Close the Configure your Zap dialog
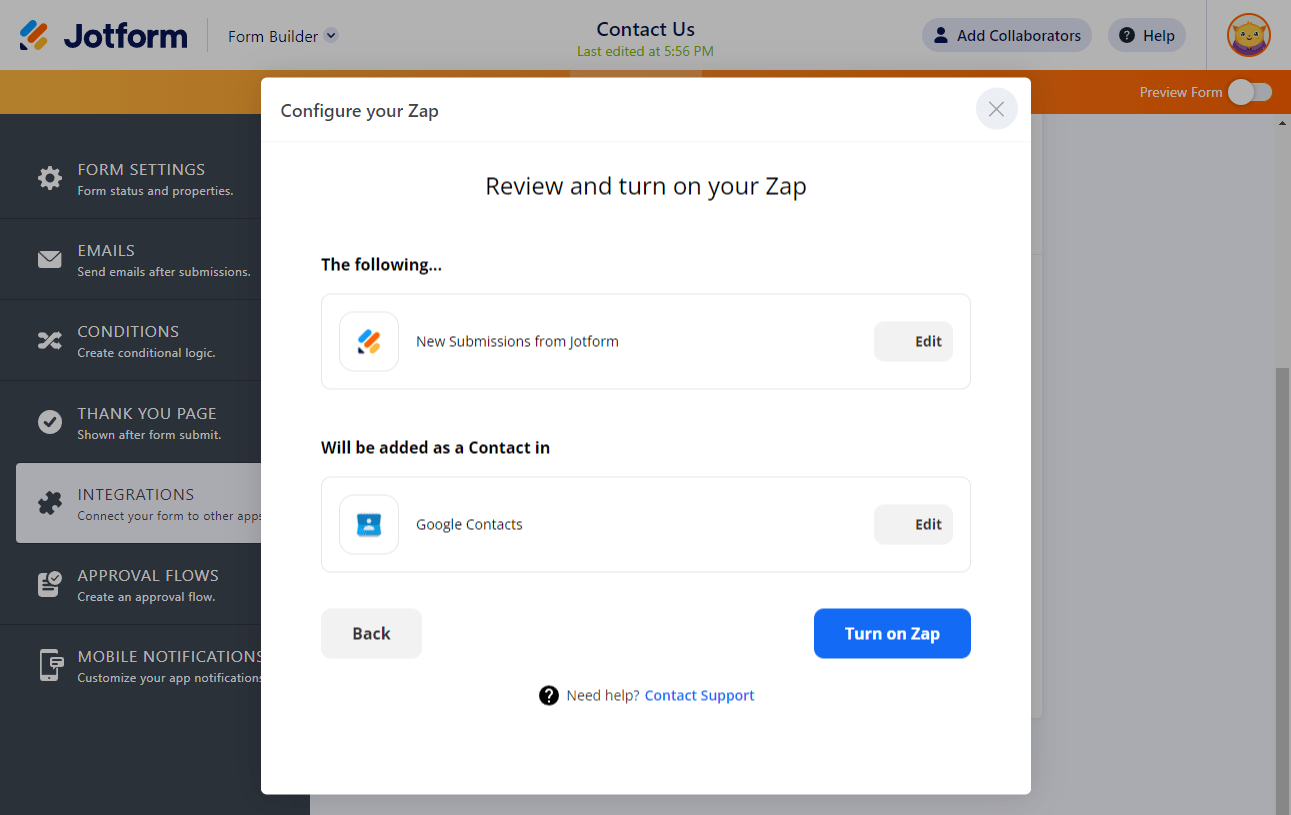This screenshot has width=1291, height=815. (x=996, y=109)
